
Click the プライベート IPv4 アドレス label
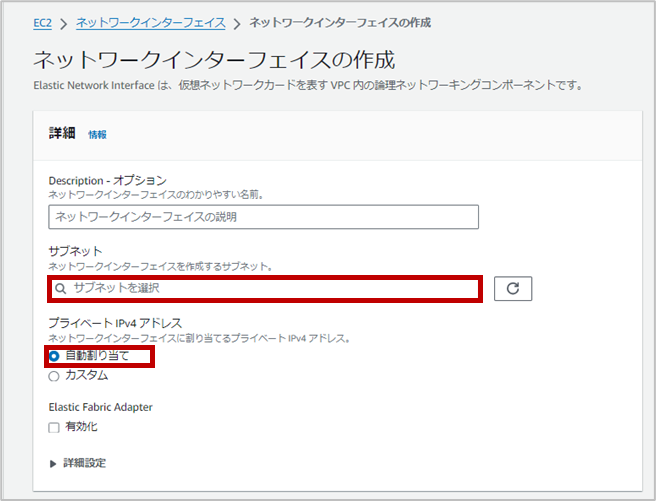click(x=115, y=323)
